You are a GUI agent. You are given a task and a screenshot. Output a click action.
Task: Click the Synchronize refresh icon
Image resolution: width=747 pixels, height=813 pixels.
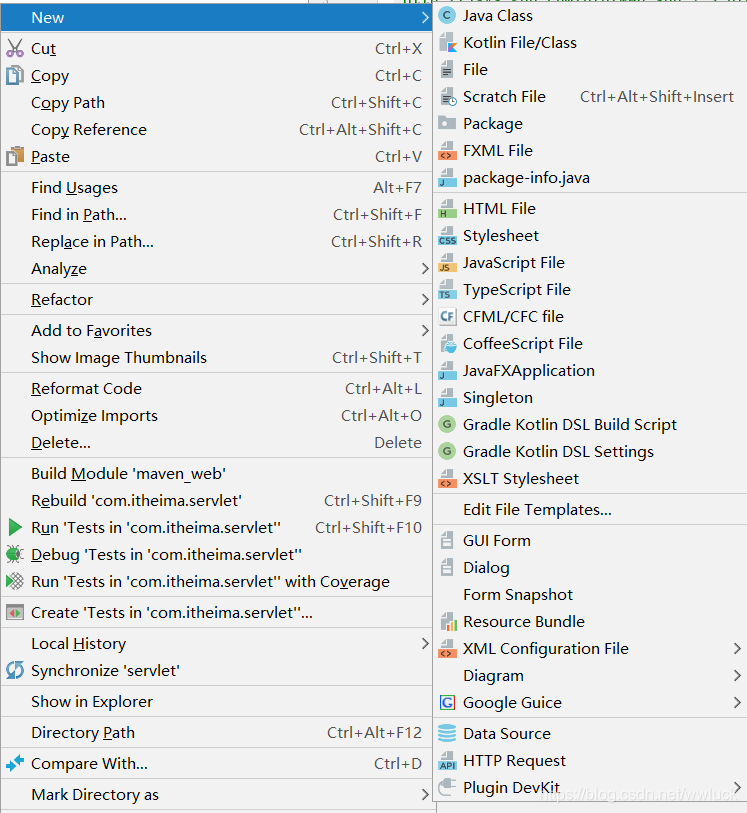15,670
